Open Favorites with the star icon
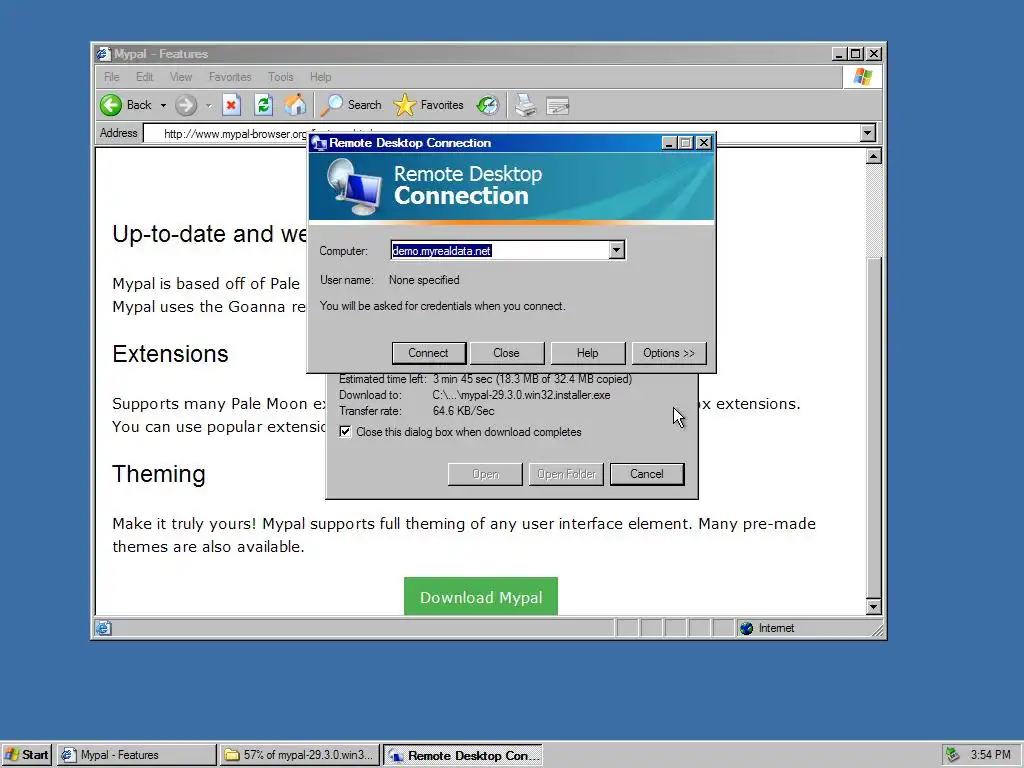Viewport: 1024px width, 768px height. click(405, 105)
